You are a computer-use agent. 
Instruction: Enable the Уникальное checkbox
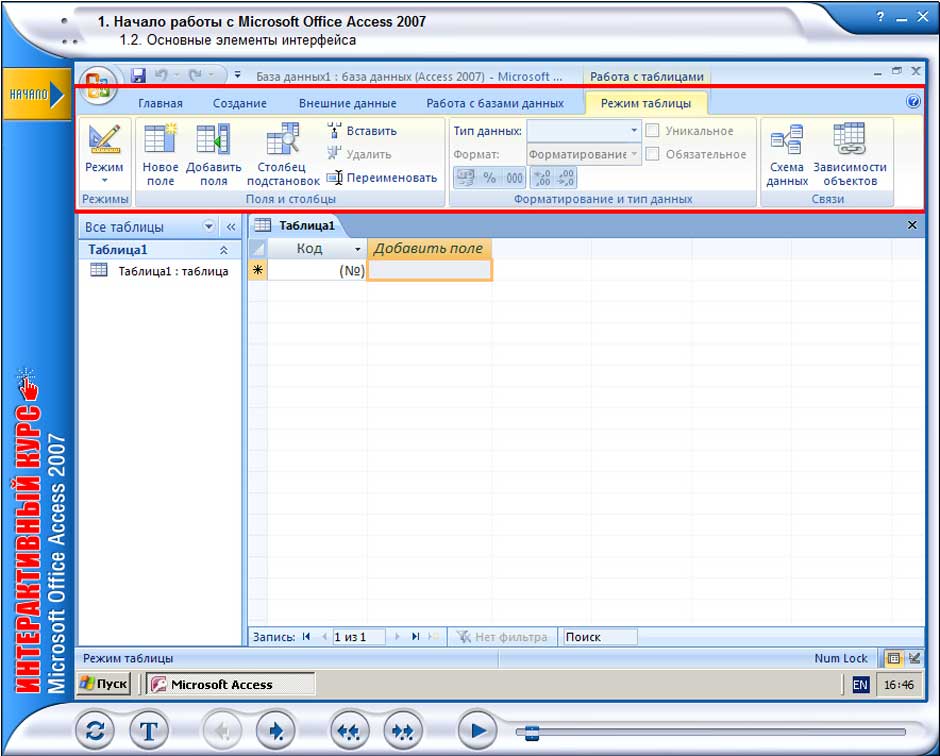[652, 131]
